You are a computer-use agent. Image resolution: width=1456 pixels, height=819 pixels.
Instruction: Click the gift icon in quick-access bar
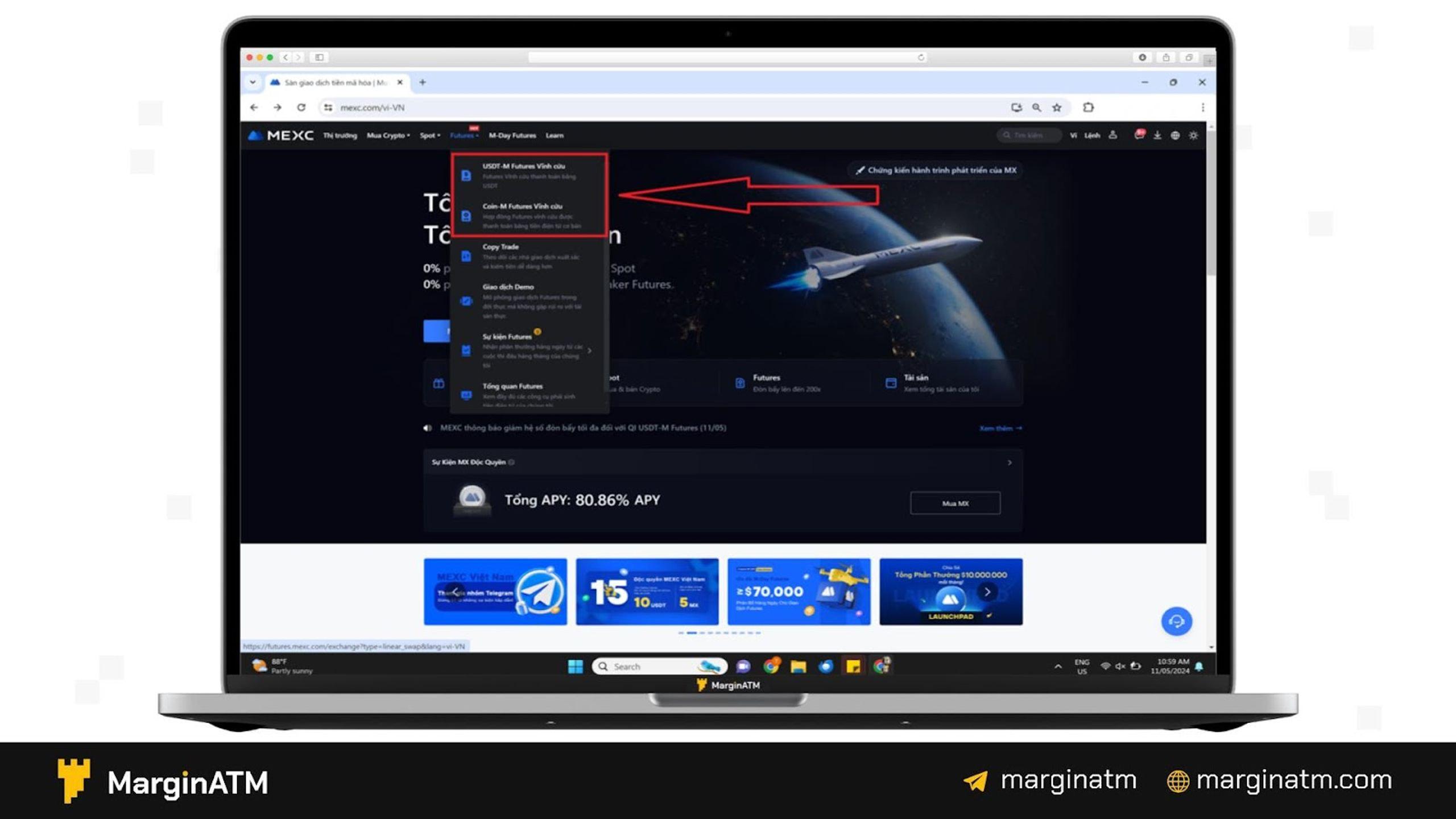[439, 383]
